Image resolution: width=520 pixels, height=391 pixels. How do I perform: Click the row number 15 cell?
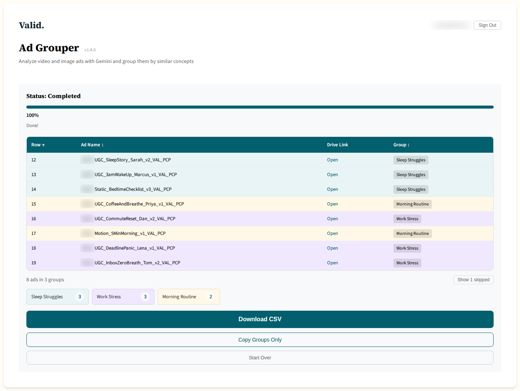click(34, 204)
